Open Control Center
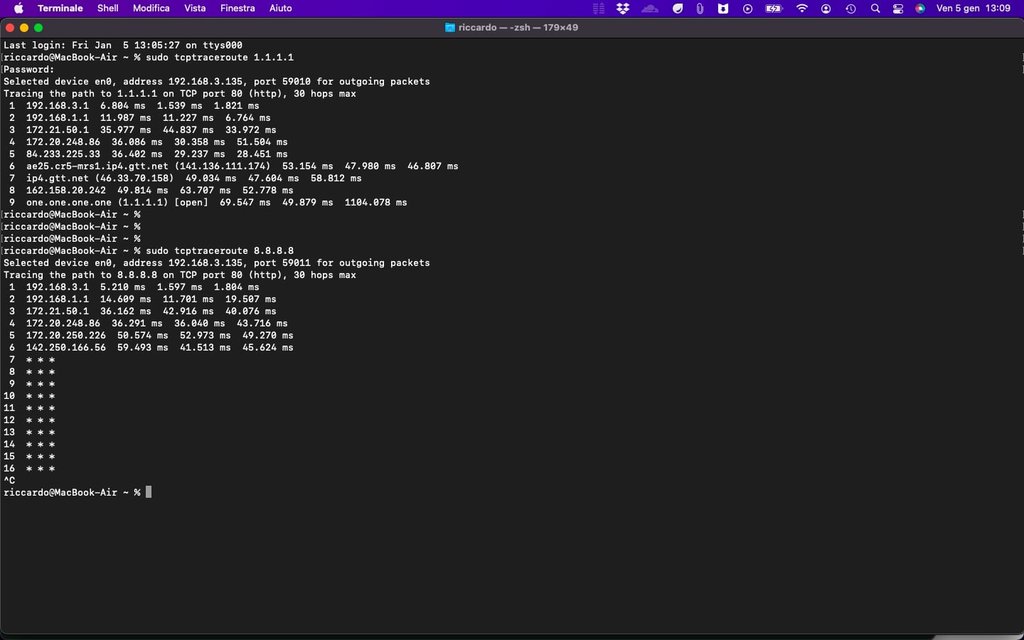The width and height of the screenshot is (1024, 640). point(898,8)
